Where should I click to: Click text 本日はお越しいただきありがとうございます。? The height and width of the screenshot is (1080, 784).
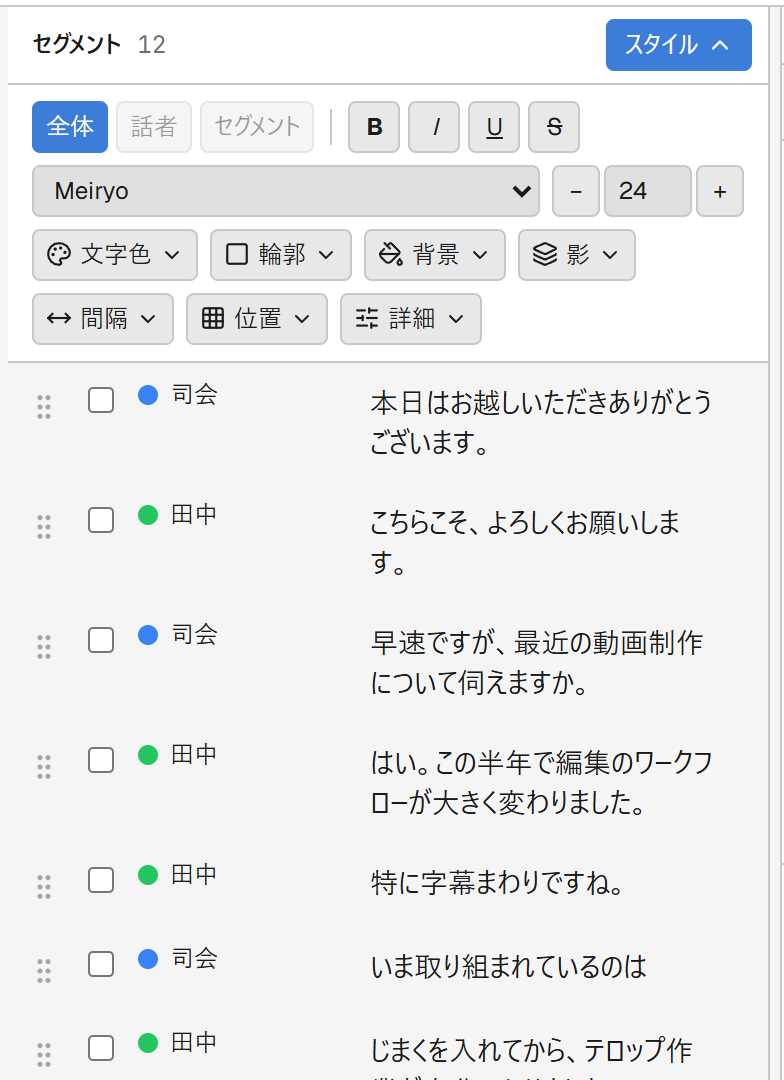541,422
